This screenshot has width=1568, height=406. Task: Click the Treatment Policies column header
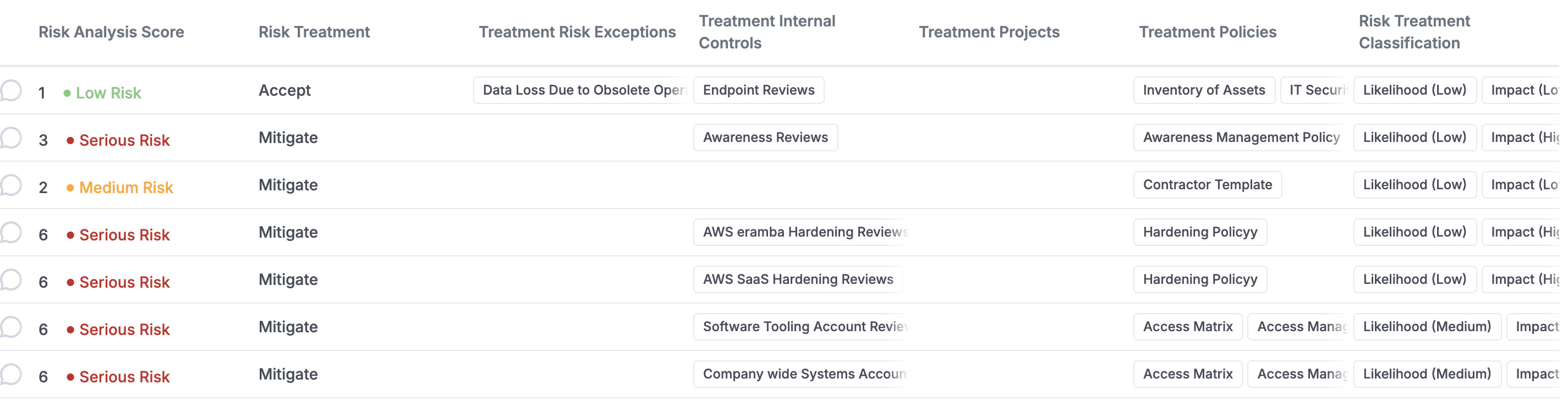(x=1208, y=32)
